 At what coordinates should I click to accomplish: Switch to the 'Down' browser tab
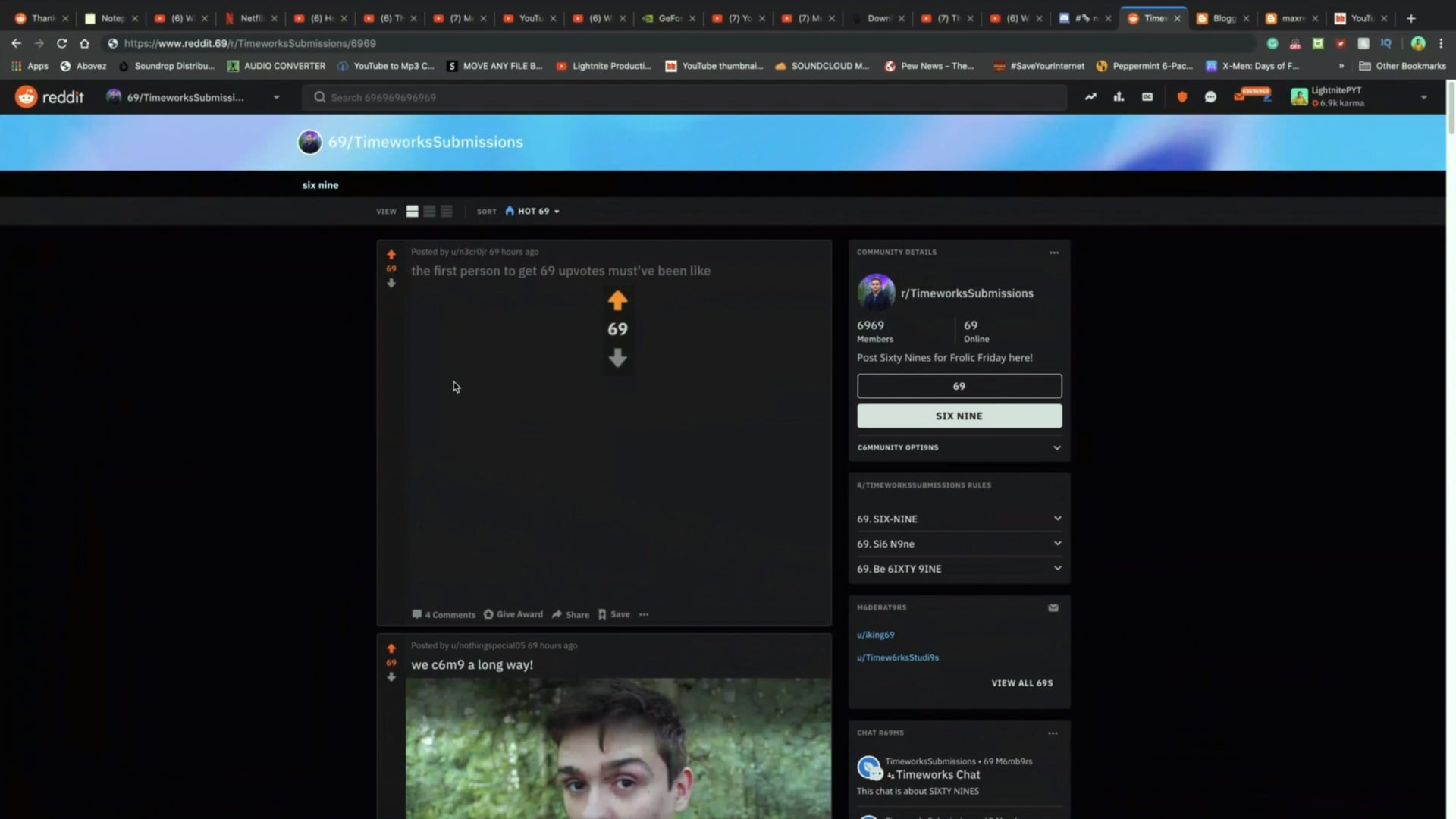tap(878, 18)
